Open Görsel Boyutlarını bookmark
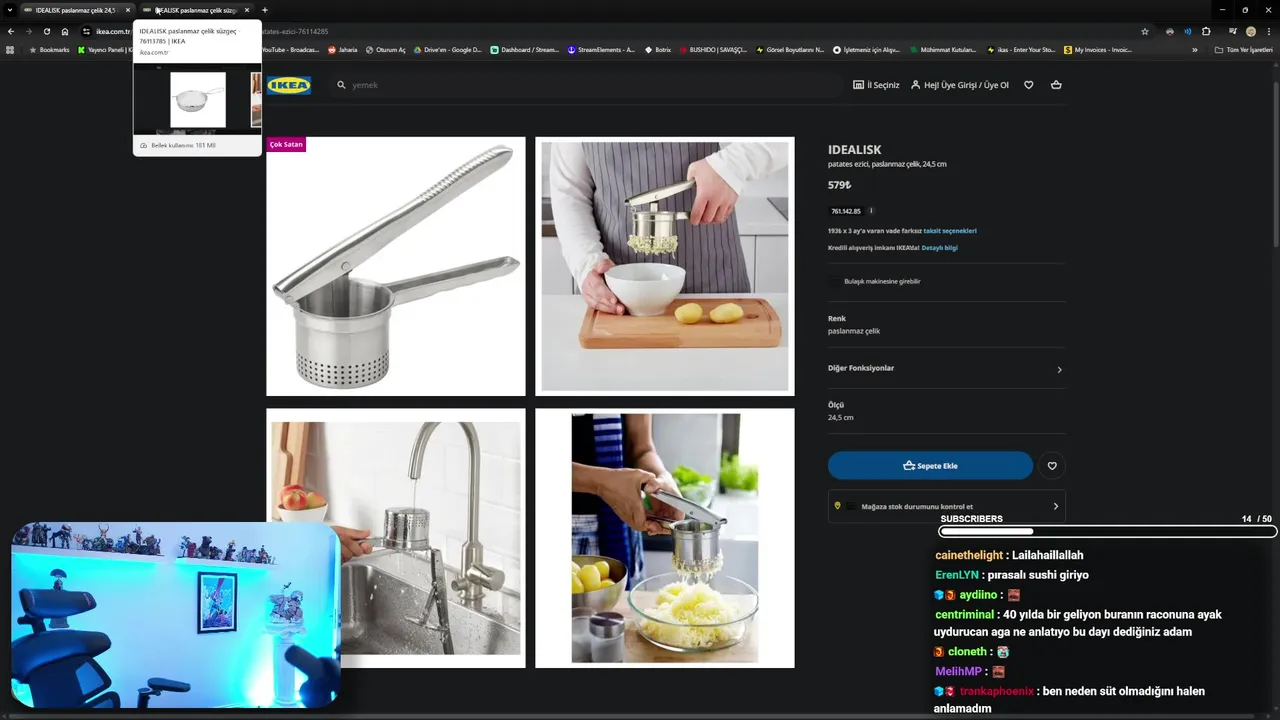1280x720 pixels. pyautogui.click(x=790, y=49)
